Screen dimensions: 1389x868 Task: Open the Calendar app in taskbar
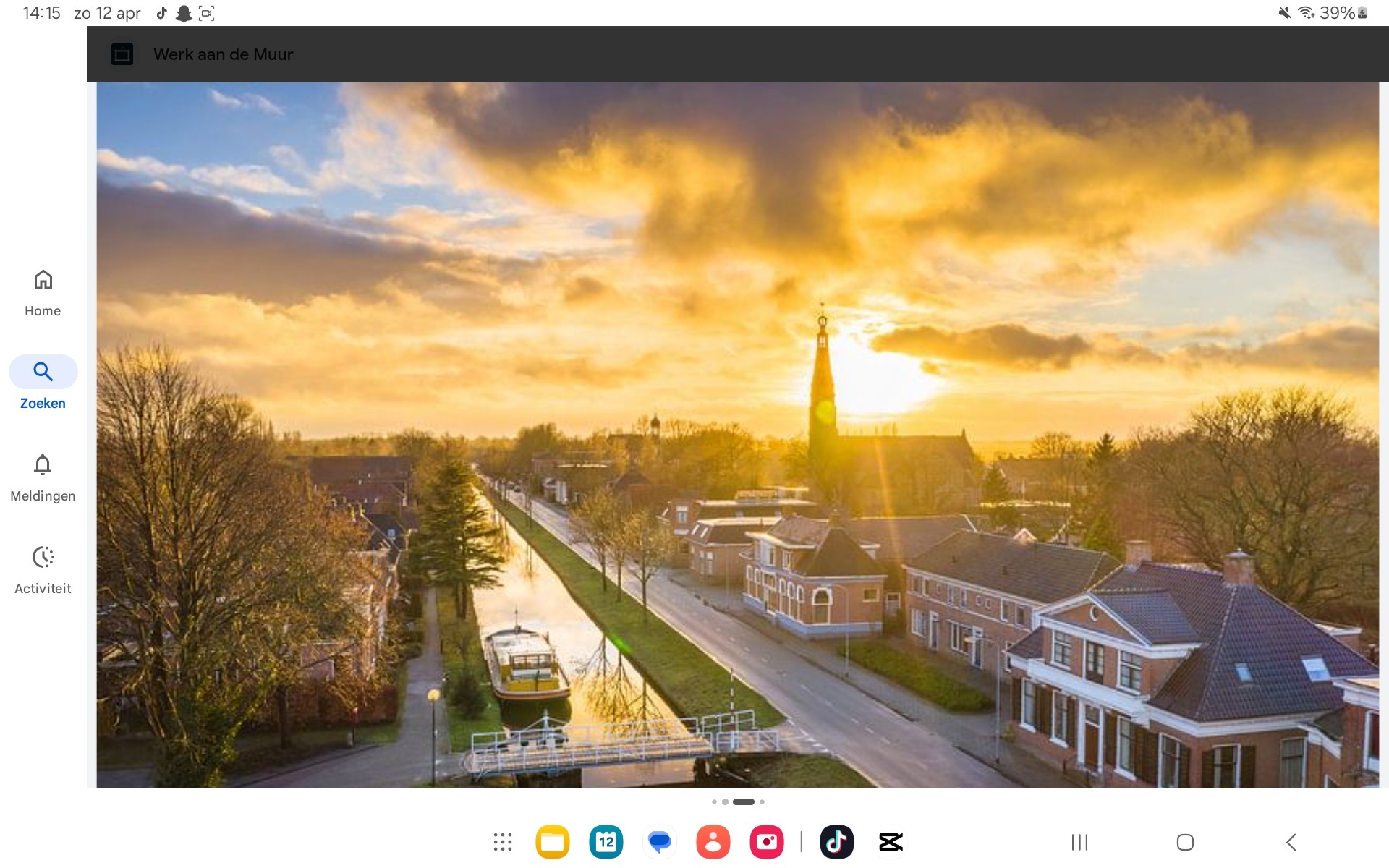pos(606,842)
